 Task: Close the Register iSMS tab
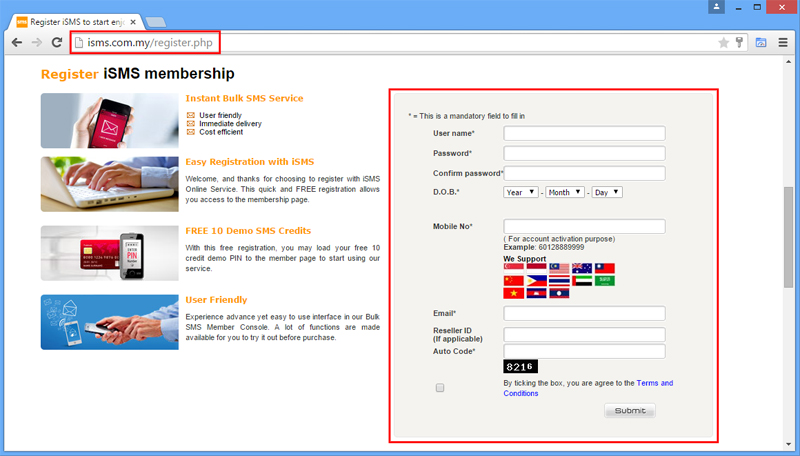pos(133,22)
